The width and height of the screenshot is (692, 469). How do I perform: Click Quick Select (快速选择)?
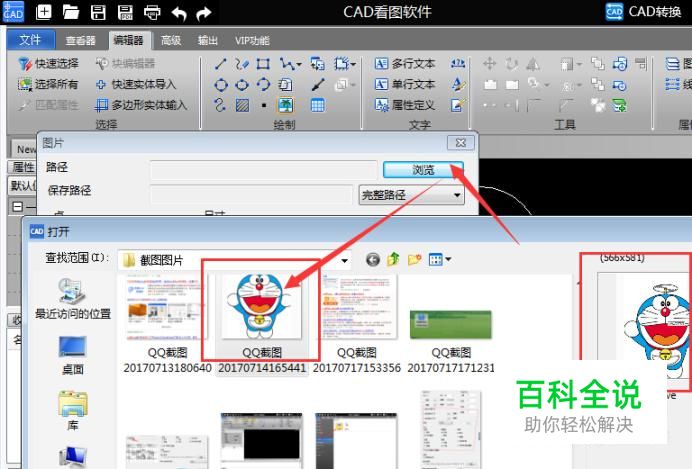[x=48, y=64]
